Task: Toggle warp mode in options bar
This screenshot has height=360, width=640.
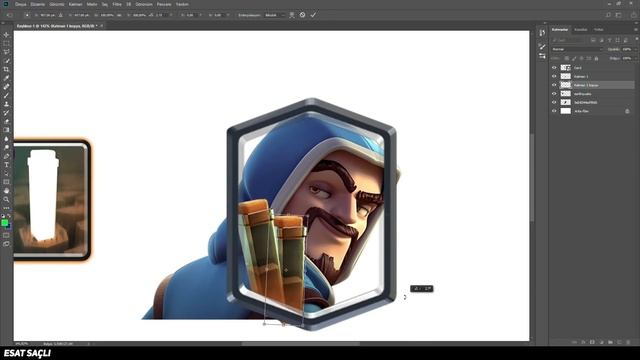Action: (x=292, y=15)
